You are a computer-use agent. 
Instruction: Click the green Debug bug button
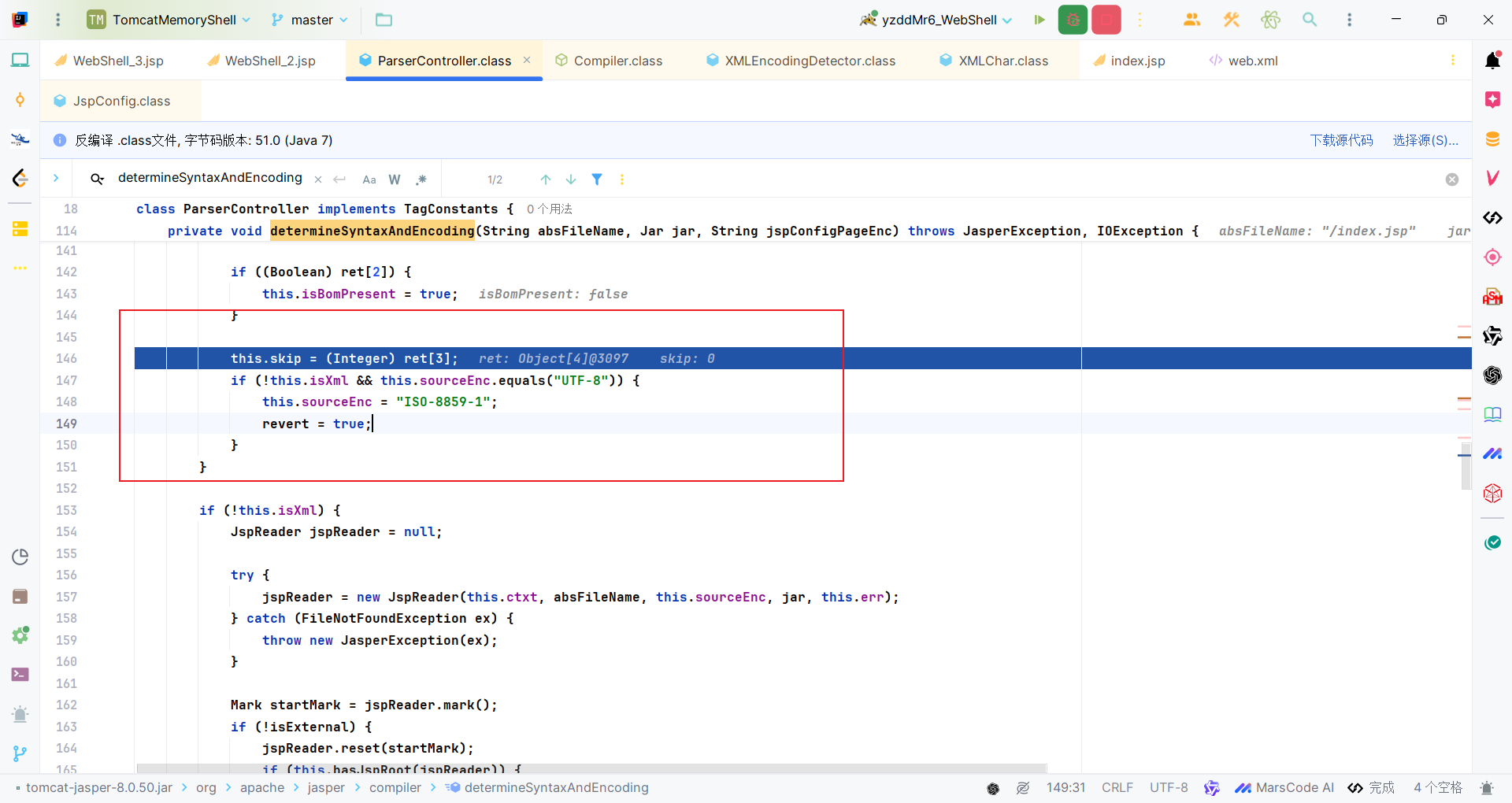tap(1073, 20)
